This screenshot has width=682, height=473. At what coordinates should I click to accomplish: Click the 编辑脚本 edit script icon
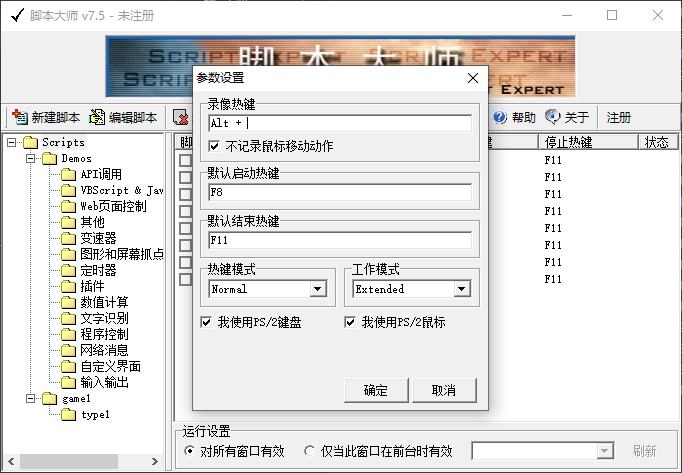pos(97,117)
